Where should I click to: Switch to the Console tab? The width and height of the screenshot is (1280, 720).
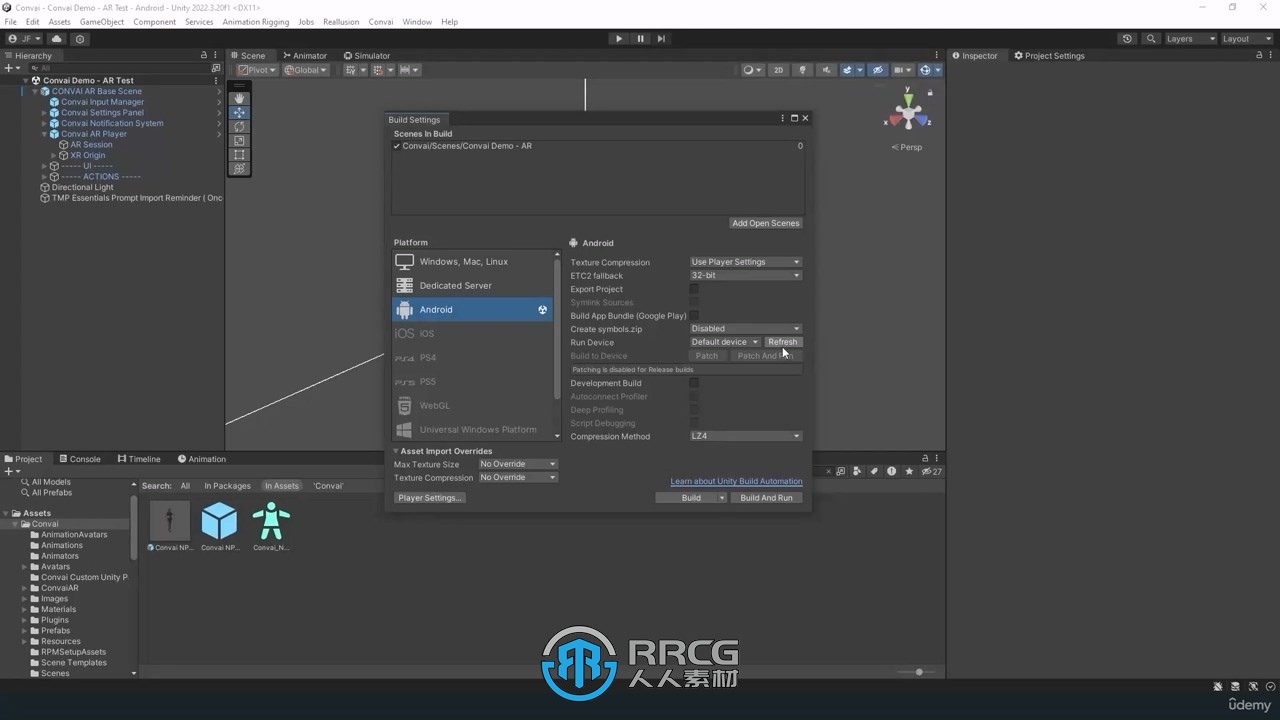[79, 459]
